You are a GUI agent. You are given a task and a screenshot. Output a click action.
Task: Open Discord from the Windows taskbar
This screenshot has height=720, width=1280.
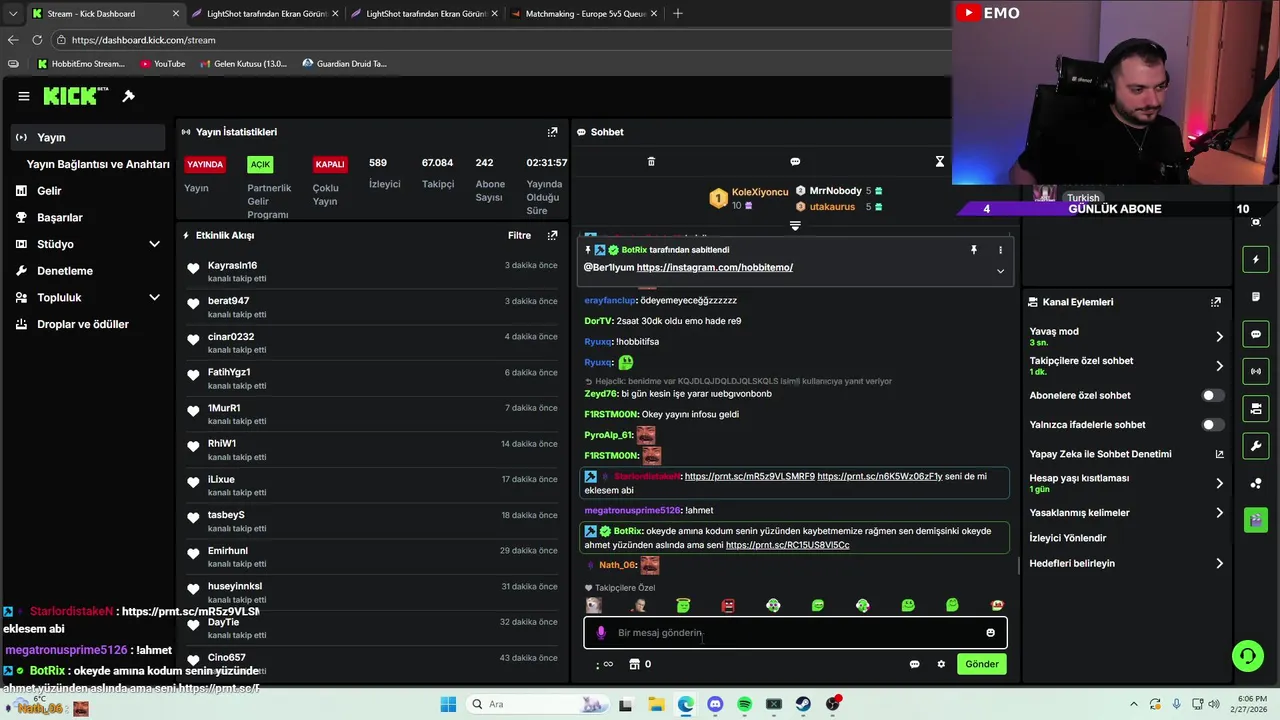click(715, 704)
